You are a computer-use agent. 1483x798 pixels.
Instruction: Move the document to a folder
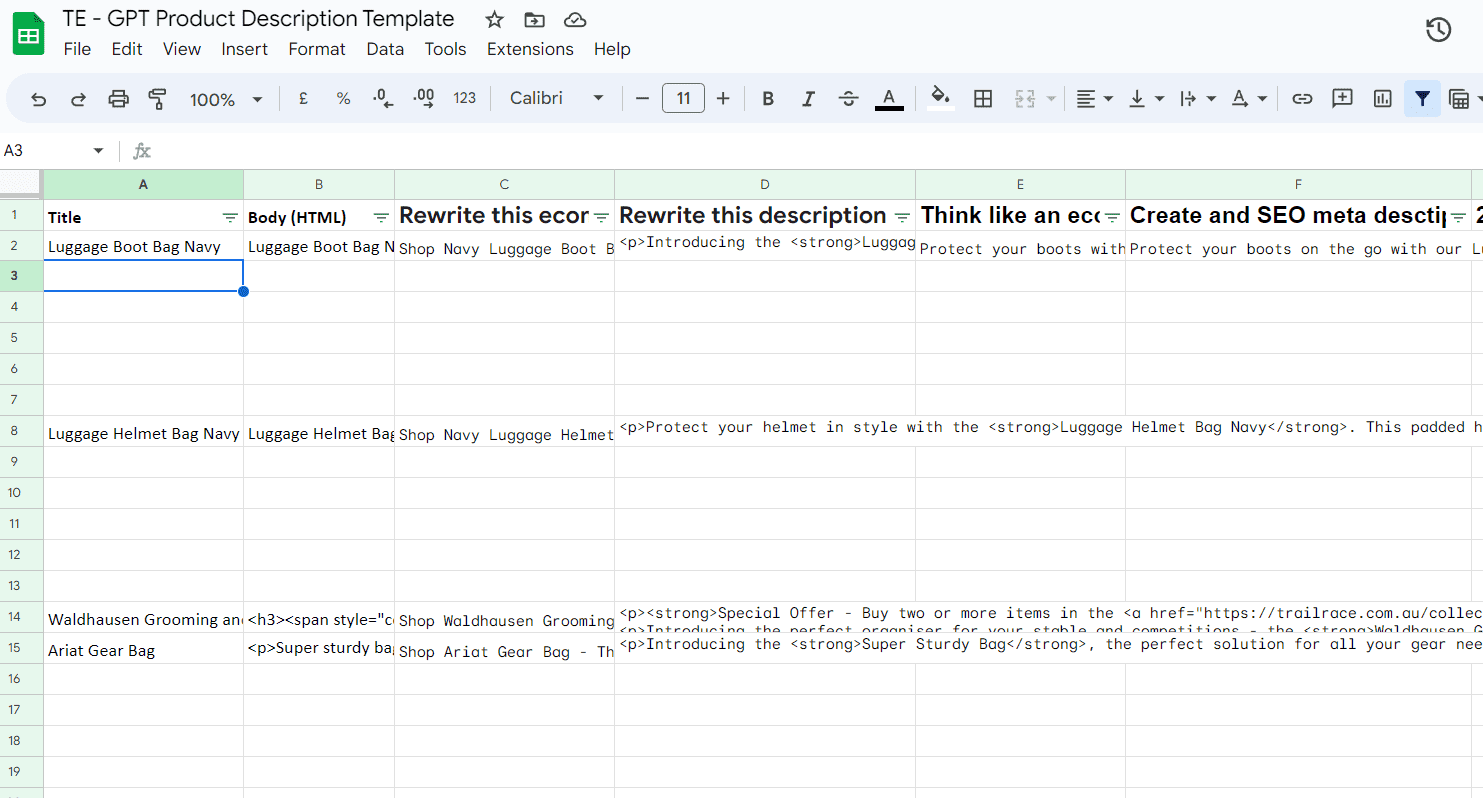click(x=535, y=20)
